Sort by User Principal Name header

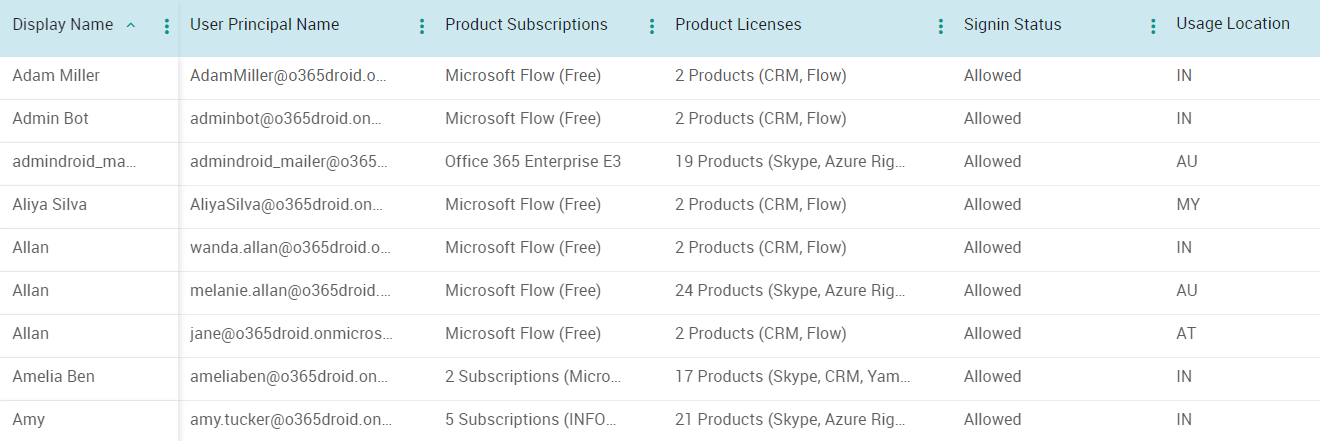[265, 25]
